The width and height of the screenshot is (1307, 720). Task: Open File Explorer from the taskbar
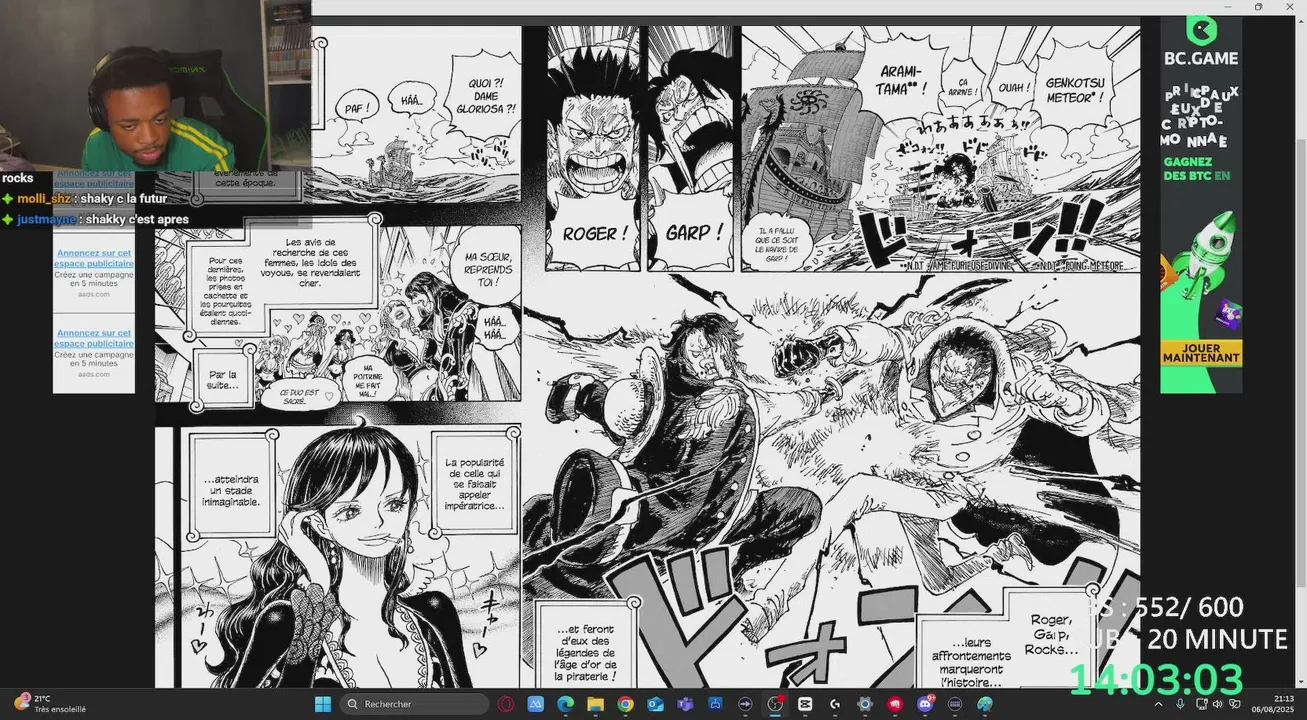coord(595,704)
